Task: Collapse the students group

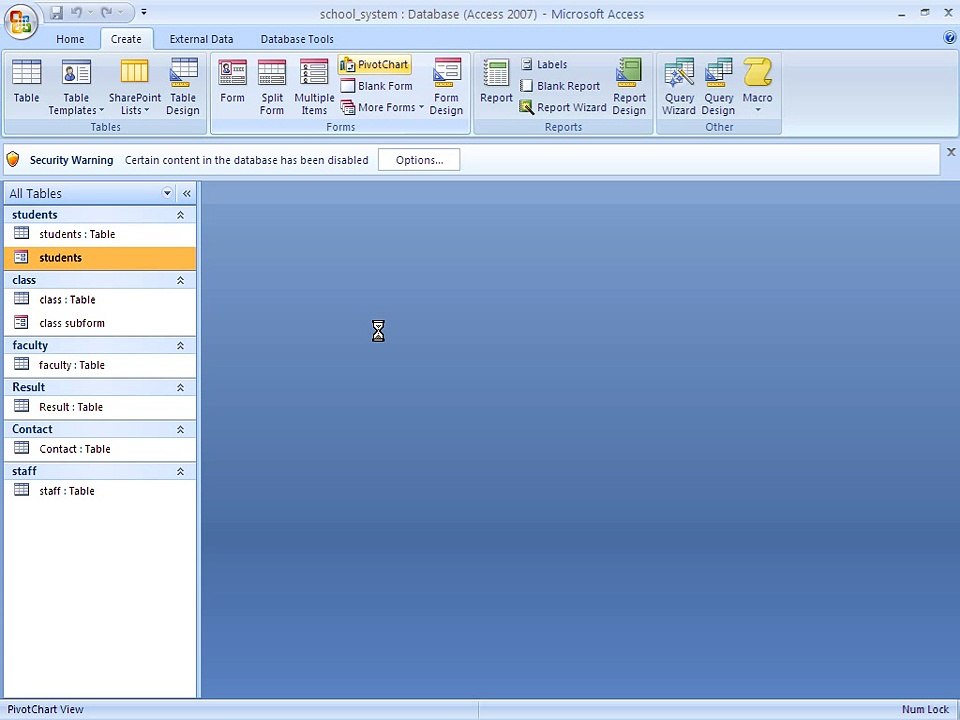Action: coord(181,215)
